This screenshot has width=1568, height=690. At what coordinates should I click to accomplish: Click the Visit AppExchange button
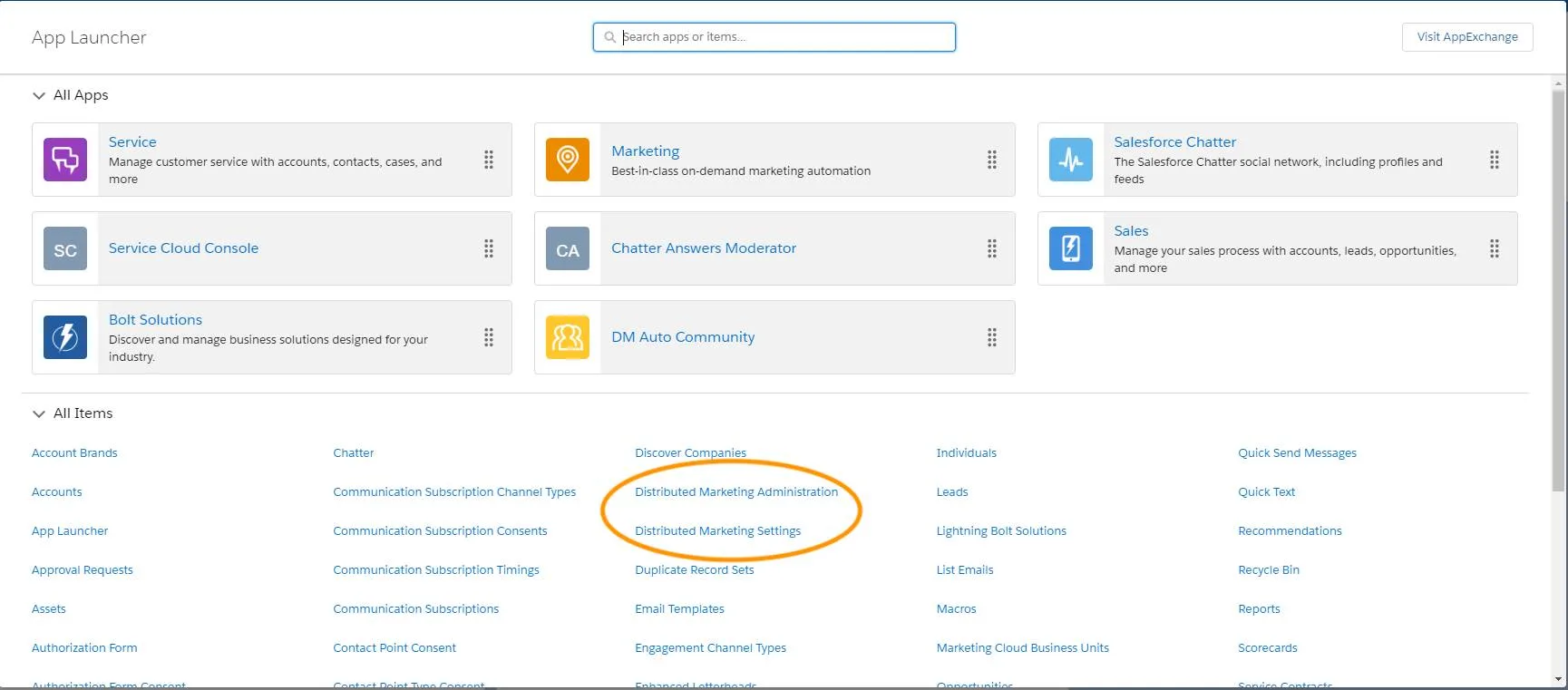pos(1467,37)
